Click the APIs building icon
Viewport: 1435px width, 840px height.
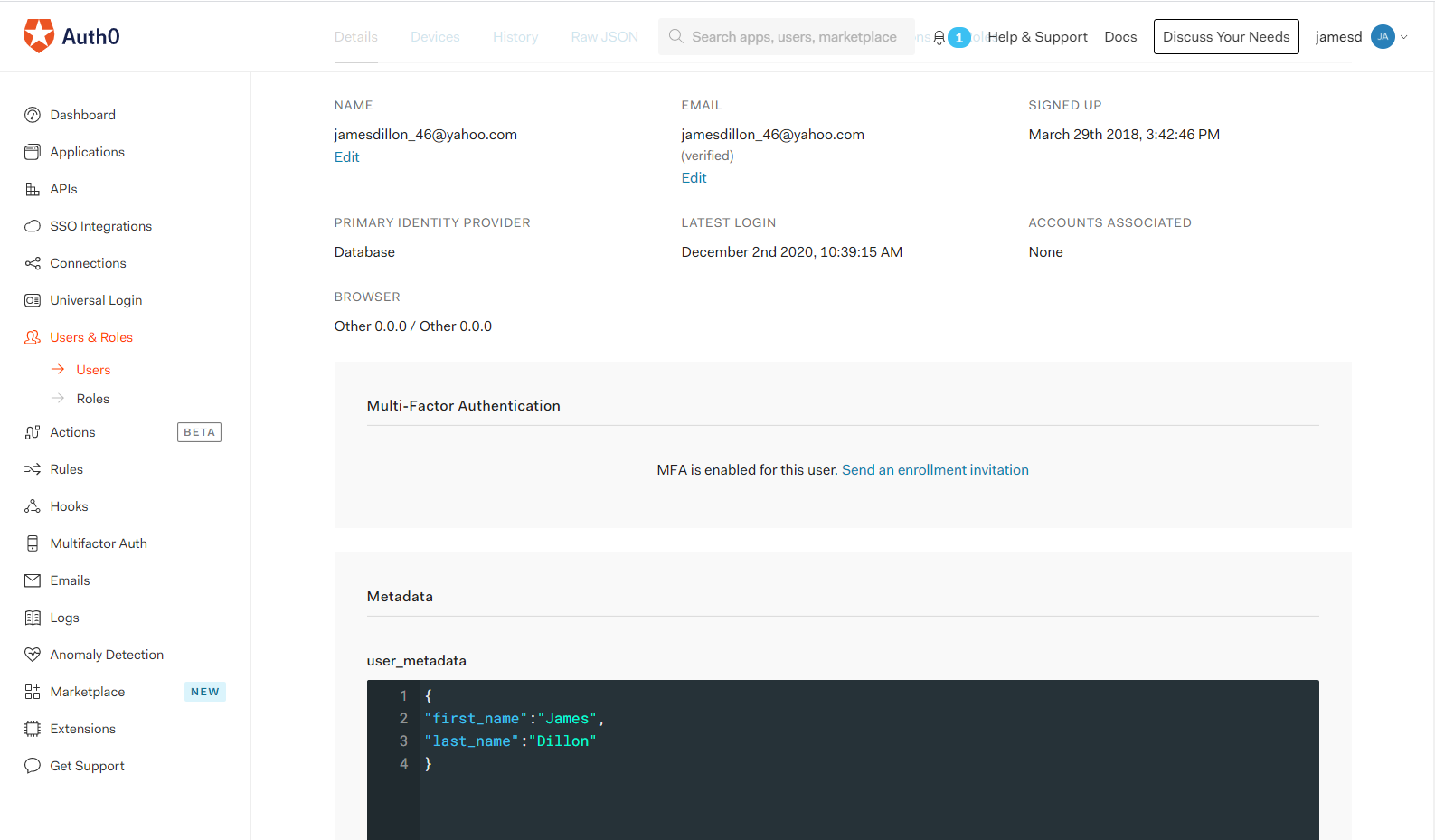pos(33,189)
